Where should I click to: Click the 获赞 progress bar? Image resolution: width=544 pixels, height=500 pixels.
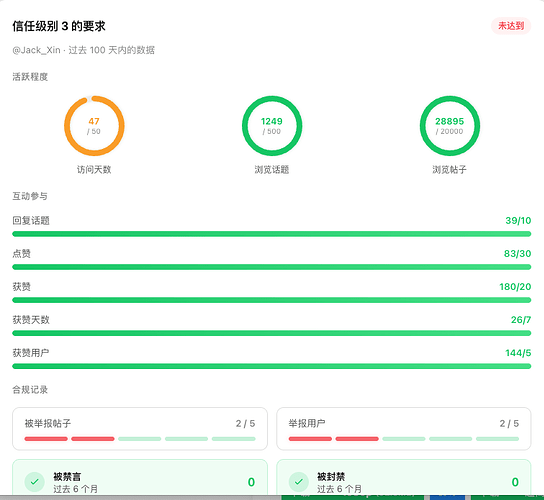tap(272, 300)
